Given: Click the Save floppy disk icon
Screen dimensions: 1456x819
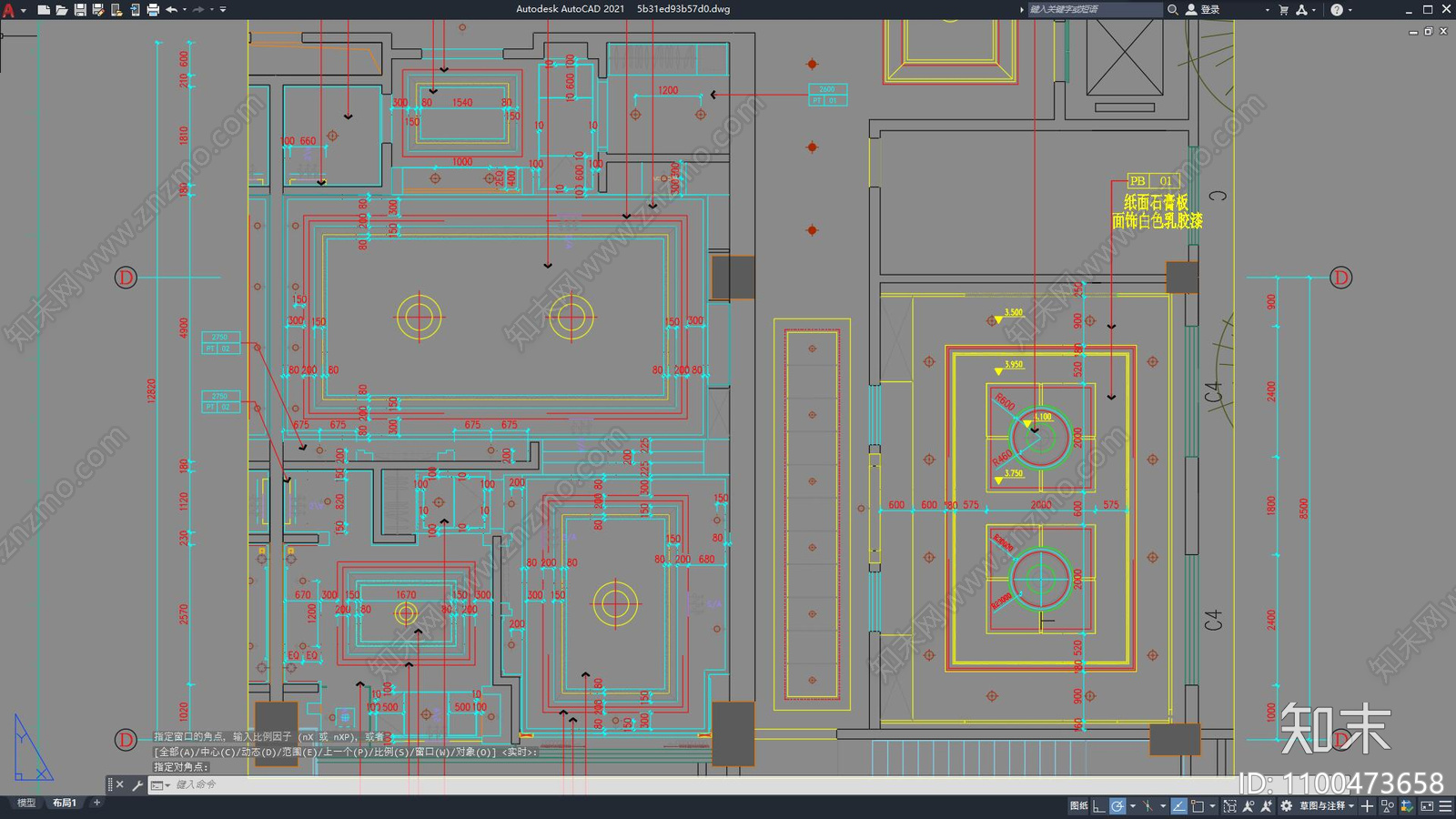Looking at the screenshot, I should (x=80, y=10).
